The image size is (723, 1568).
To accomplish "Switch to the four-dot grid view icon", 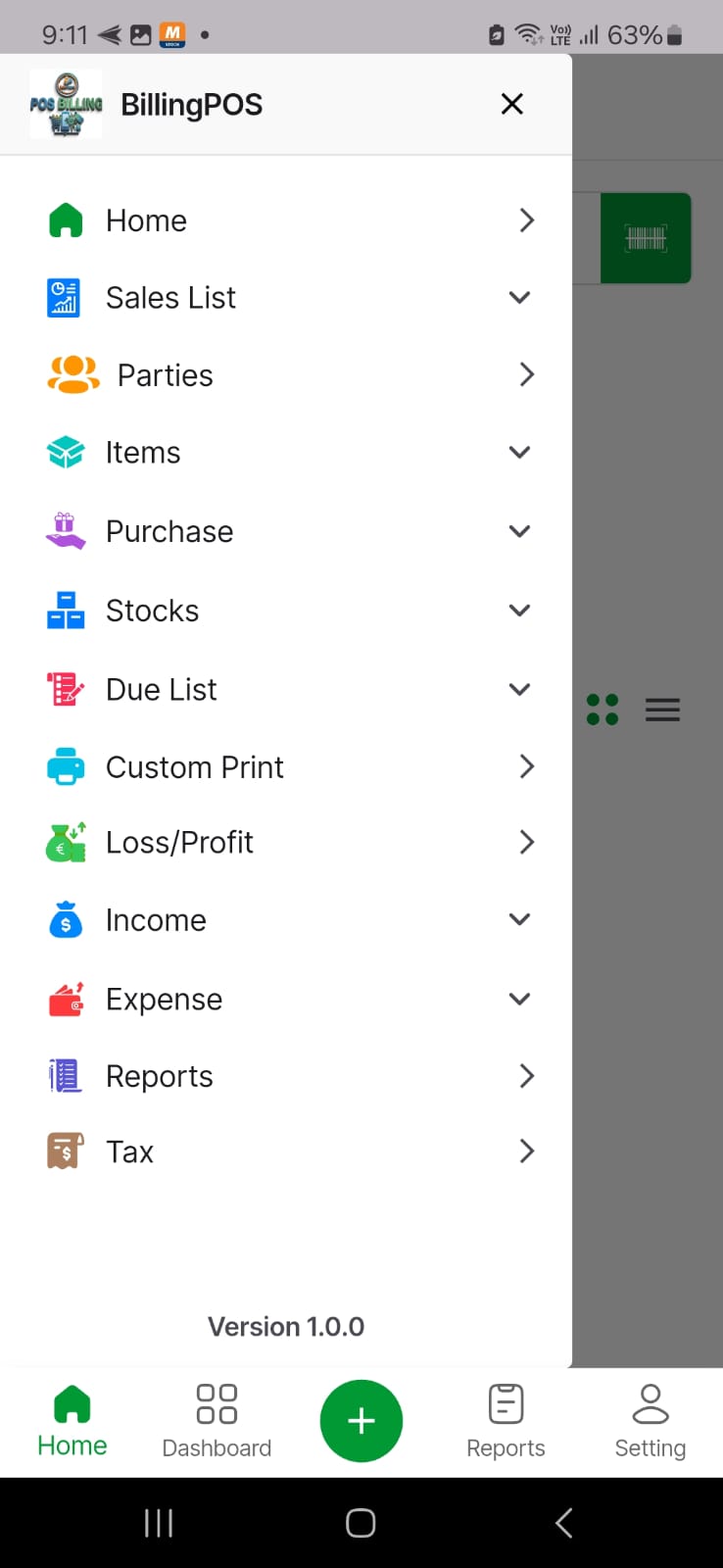I will [x=602, y=710].
